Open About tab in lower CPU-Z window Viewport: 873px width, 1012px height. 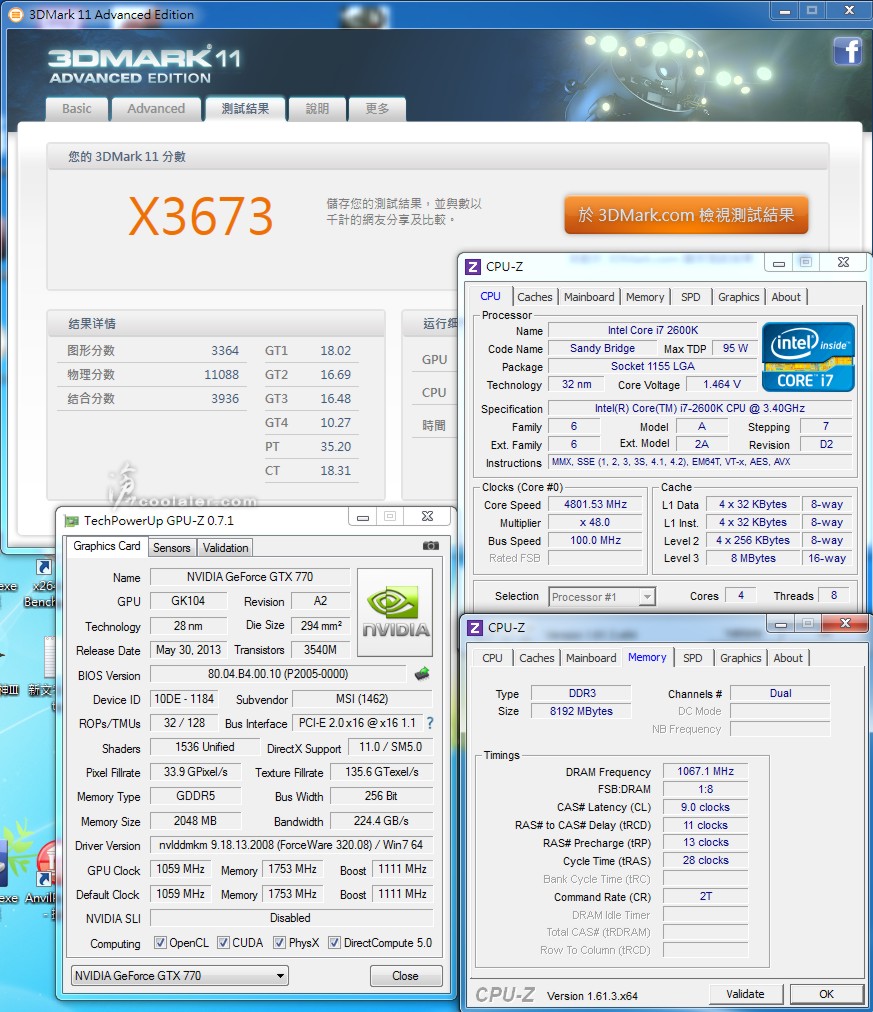point(788,658)
